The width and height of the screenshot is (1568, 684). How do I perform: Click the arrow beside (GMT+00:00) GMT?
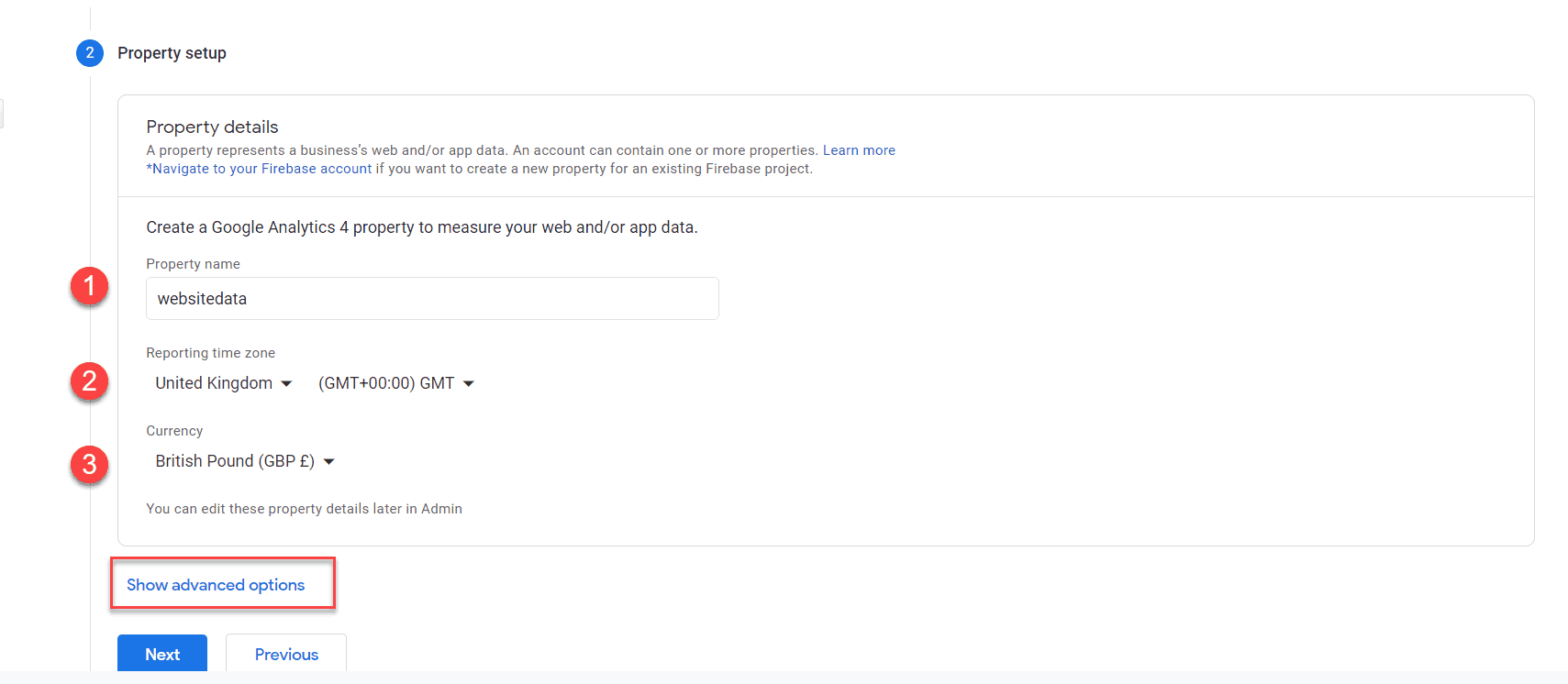point(469,384)
